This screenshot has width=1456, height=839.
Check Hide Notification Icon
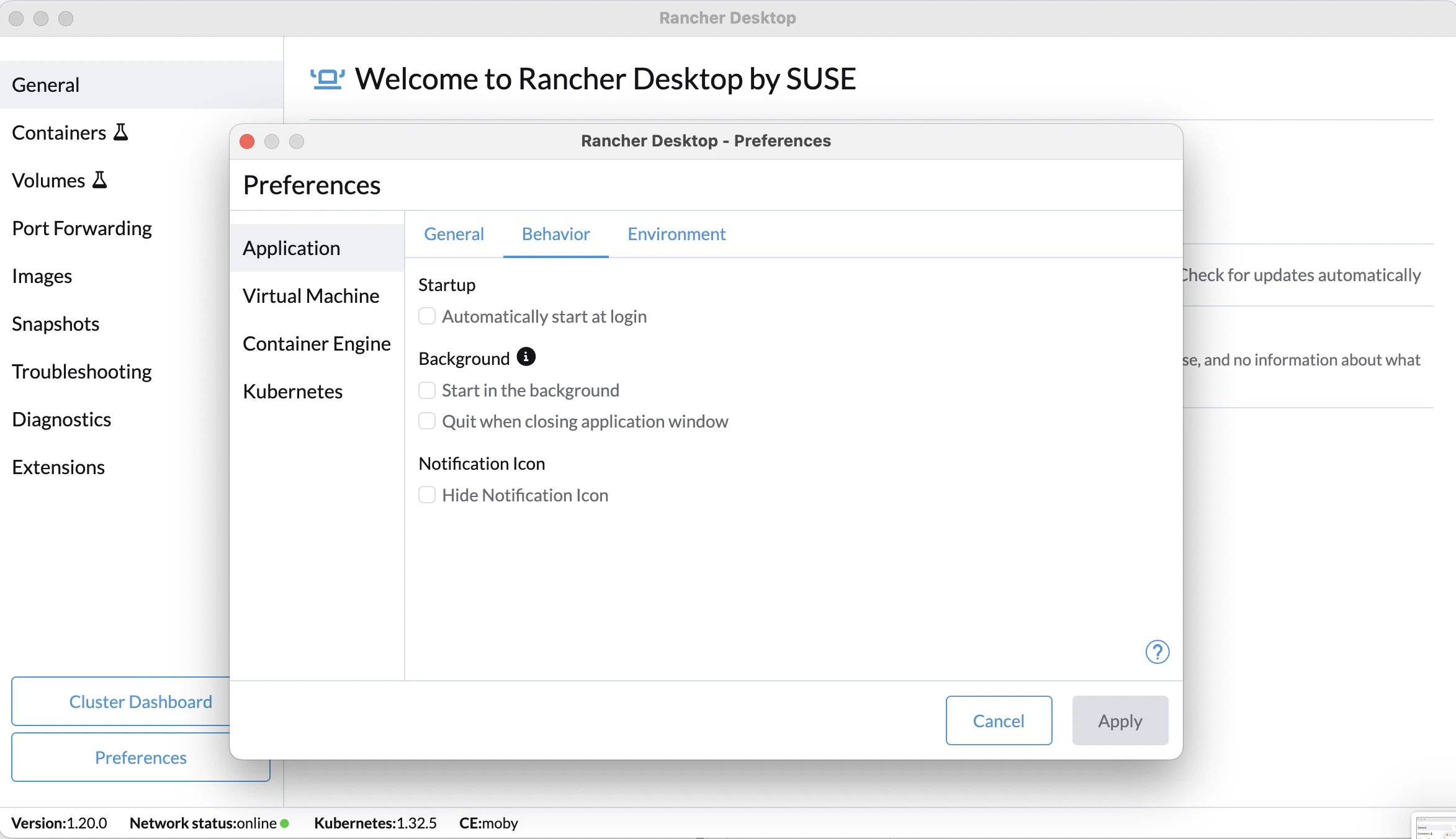[427, 495]
